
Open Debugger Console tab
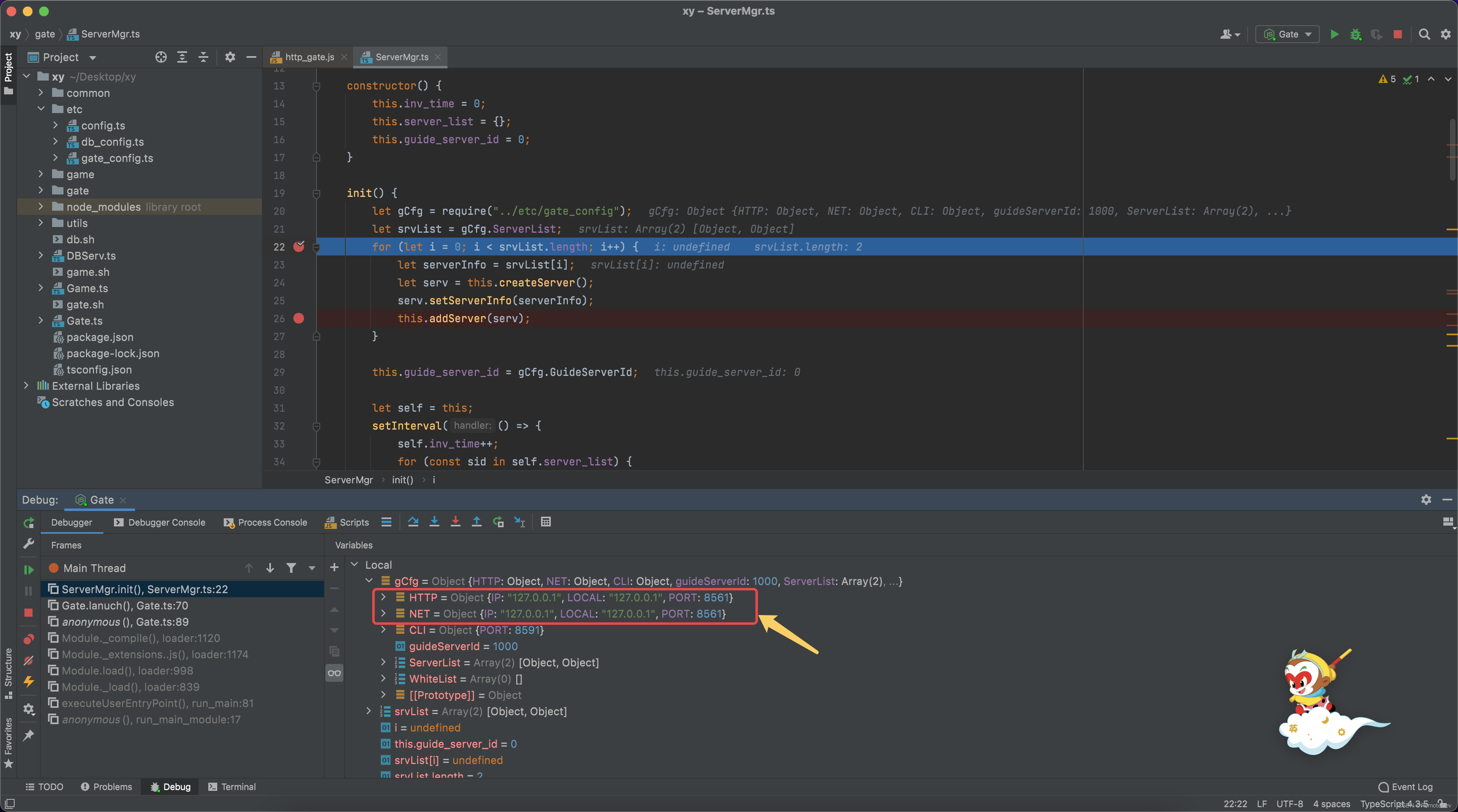click(159, 522)
